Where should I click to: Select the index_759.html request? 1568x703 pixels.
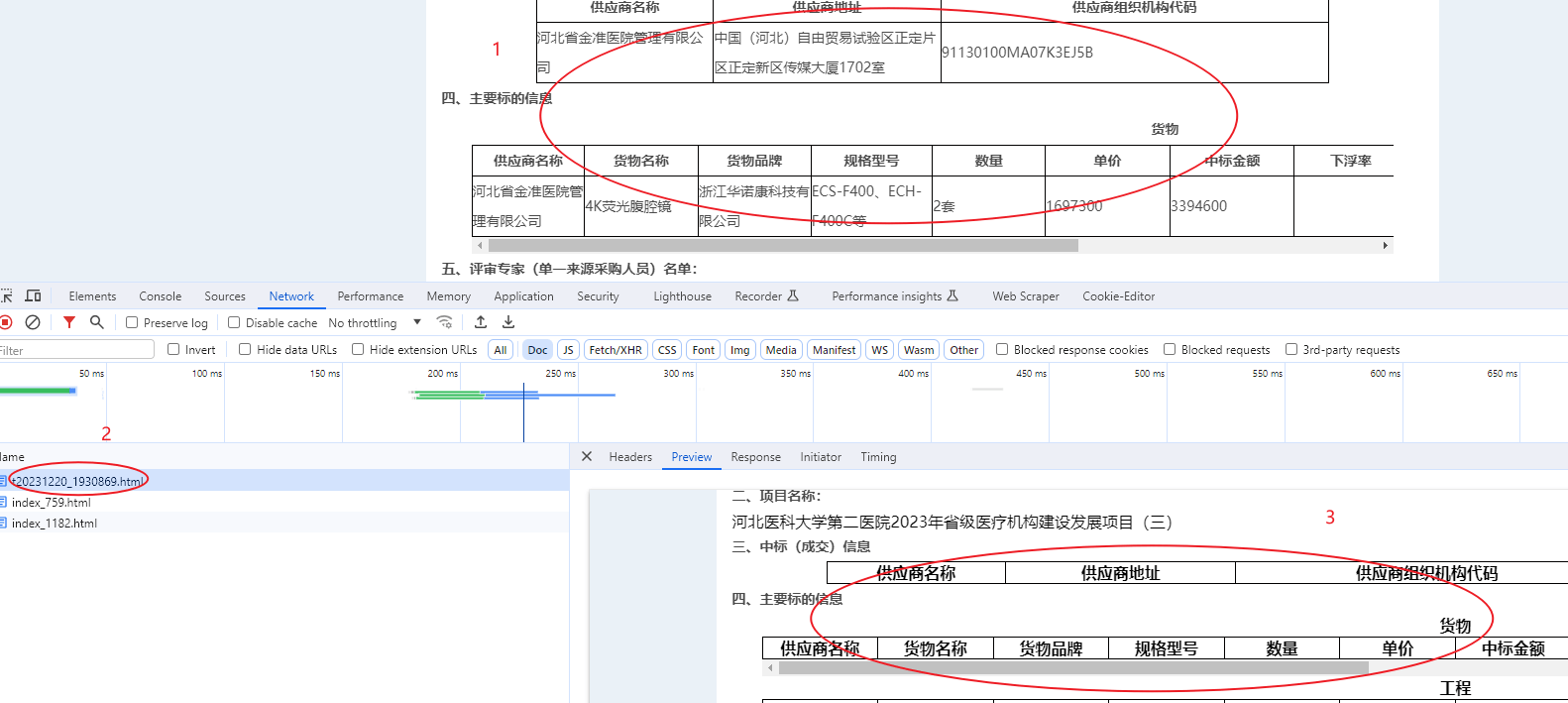[x=51, y=503]
